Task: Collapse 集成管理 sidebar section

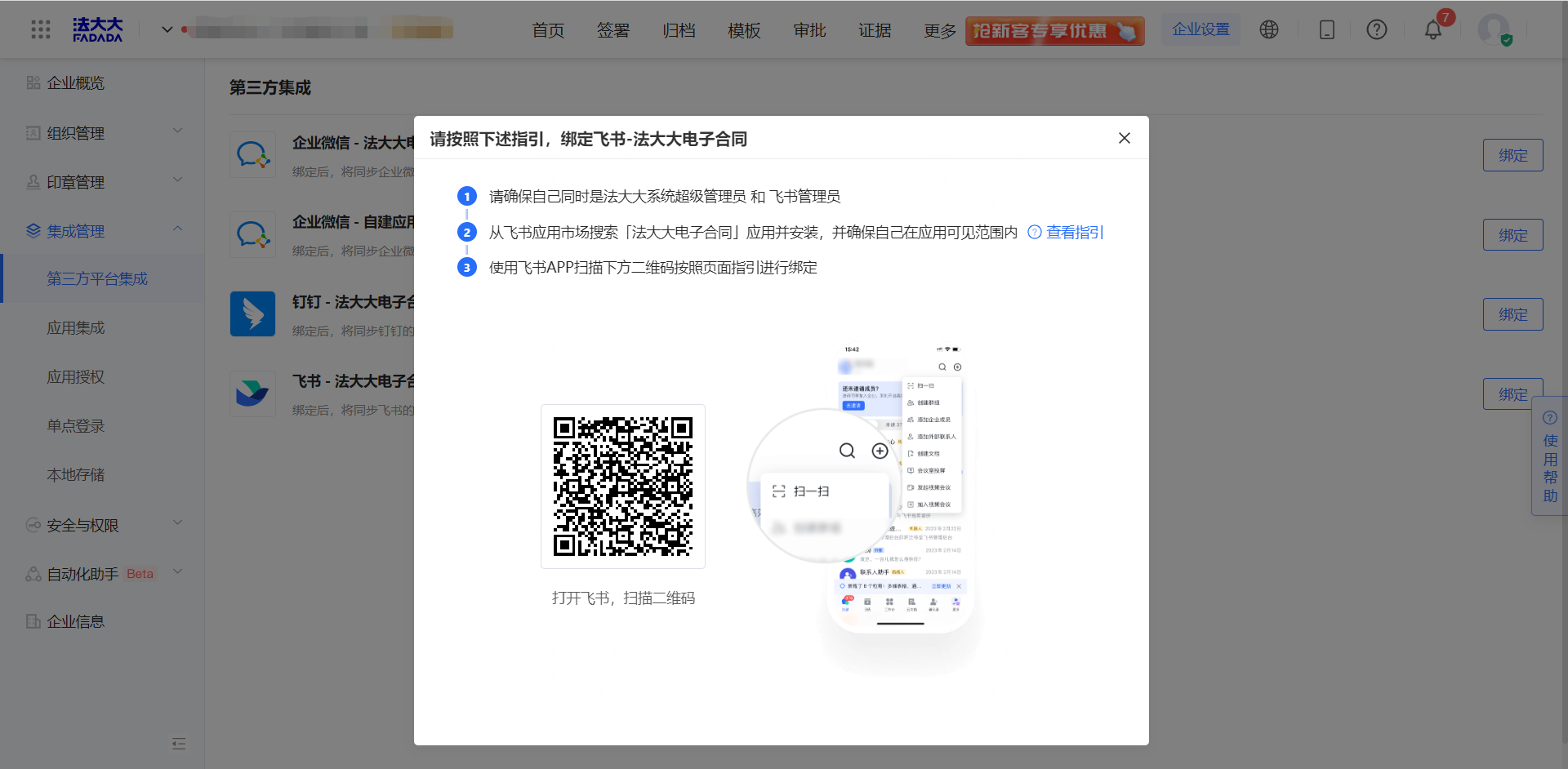Action: [102, 231]
